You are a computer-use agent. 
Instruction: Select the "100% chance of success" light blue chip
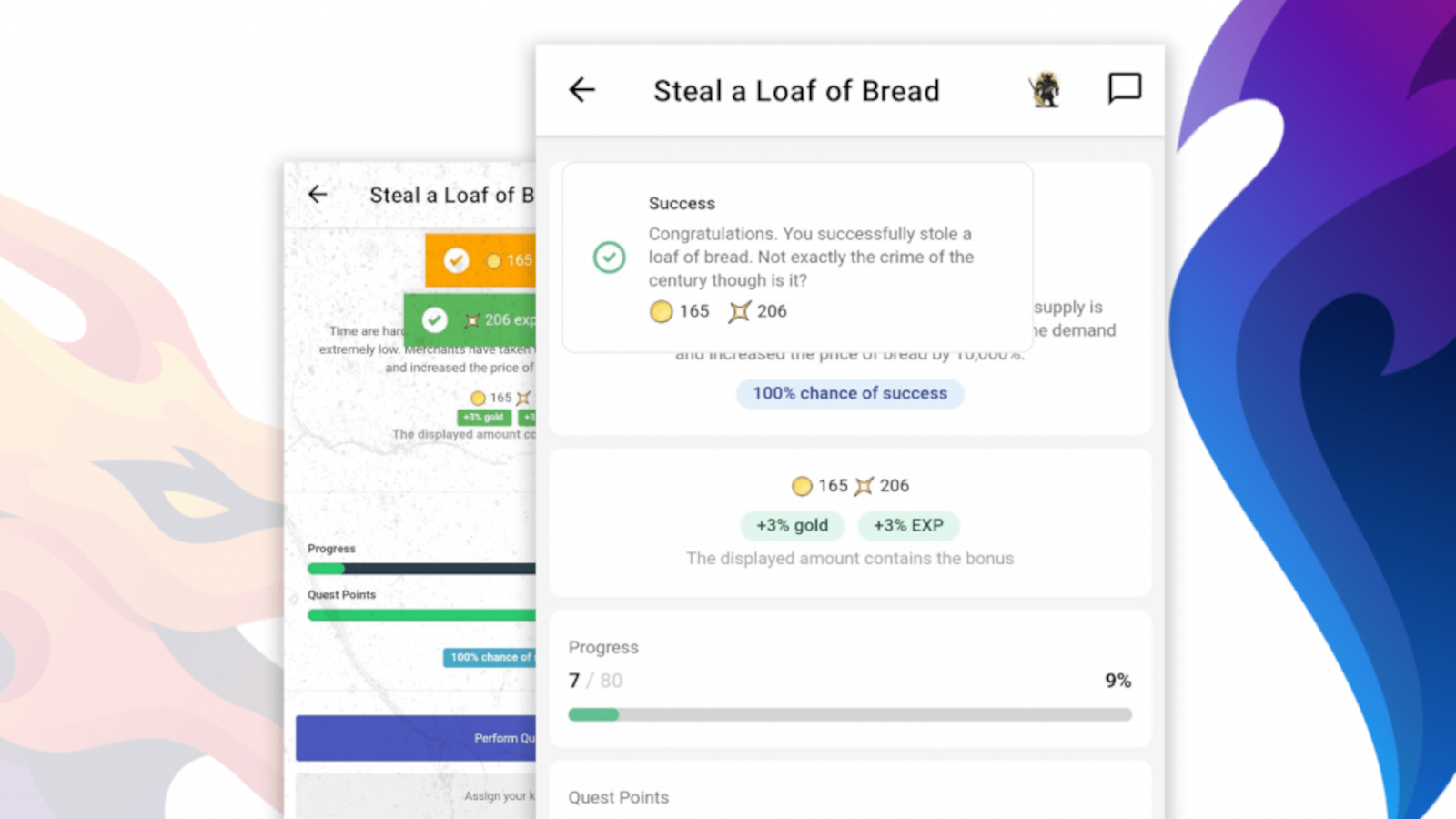[x=849, y=393]
